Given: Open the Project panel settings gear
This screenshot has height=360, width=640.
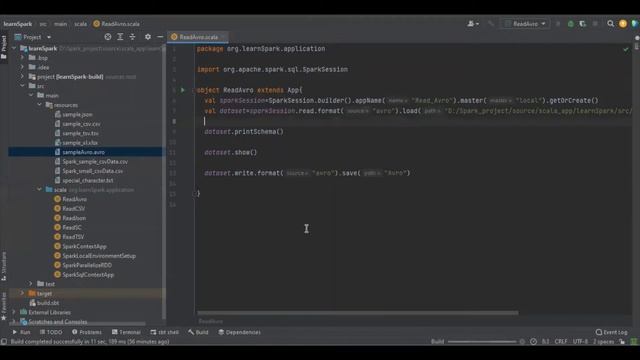Looking at the screenshot, I should click(148, 37).
